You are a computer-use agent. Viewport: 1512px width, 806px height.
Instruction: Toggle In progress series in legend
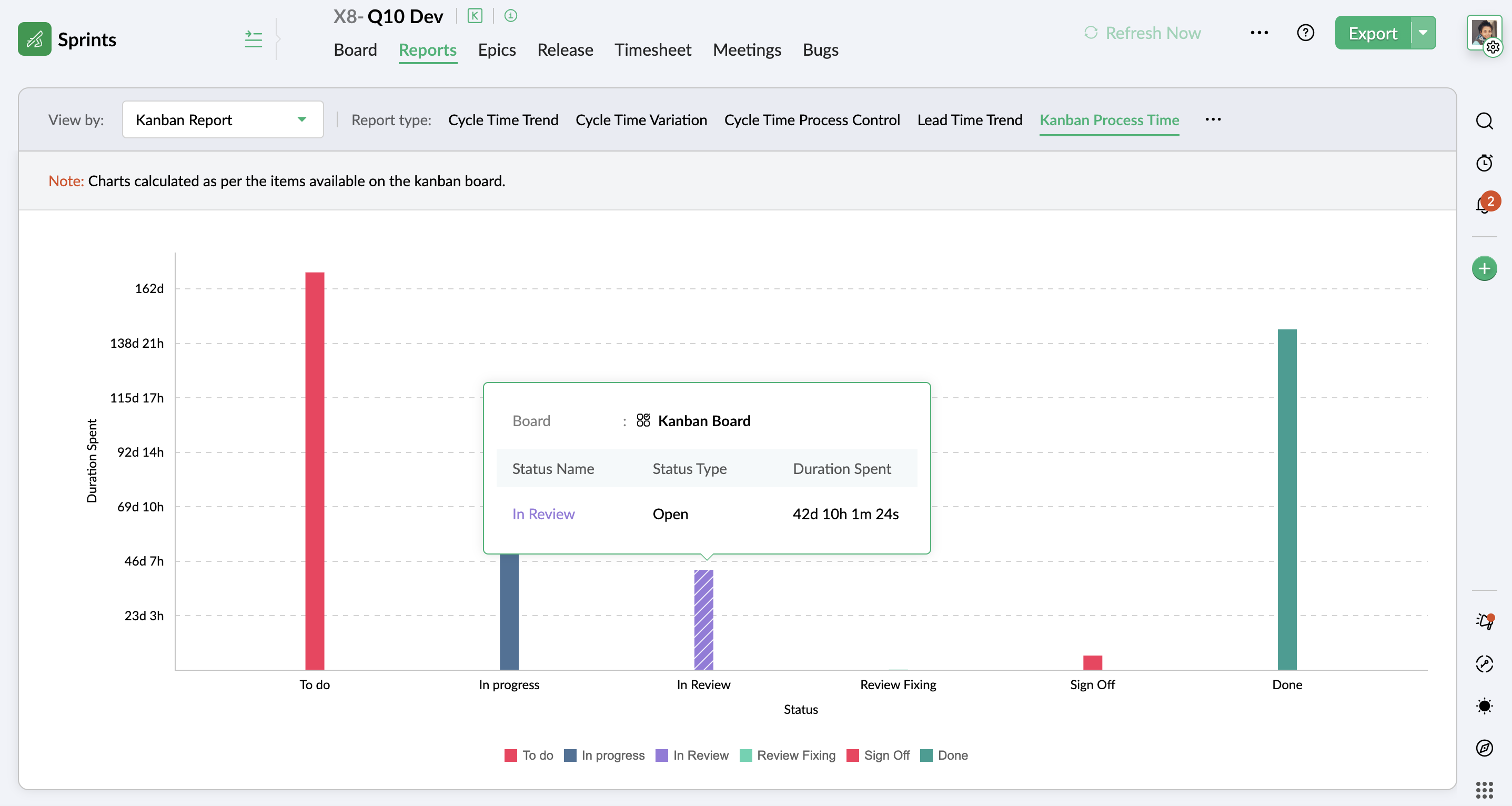point(612,755)
